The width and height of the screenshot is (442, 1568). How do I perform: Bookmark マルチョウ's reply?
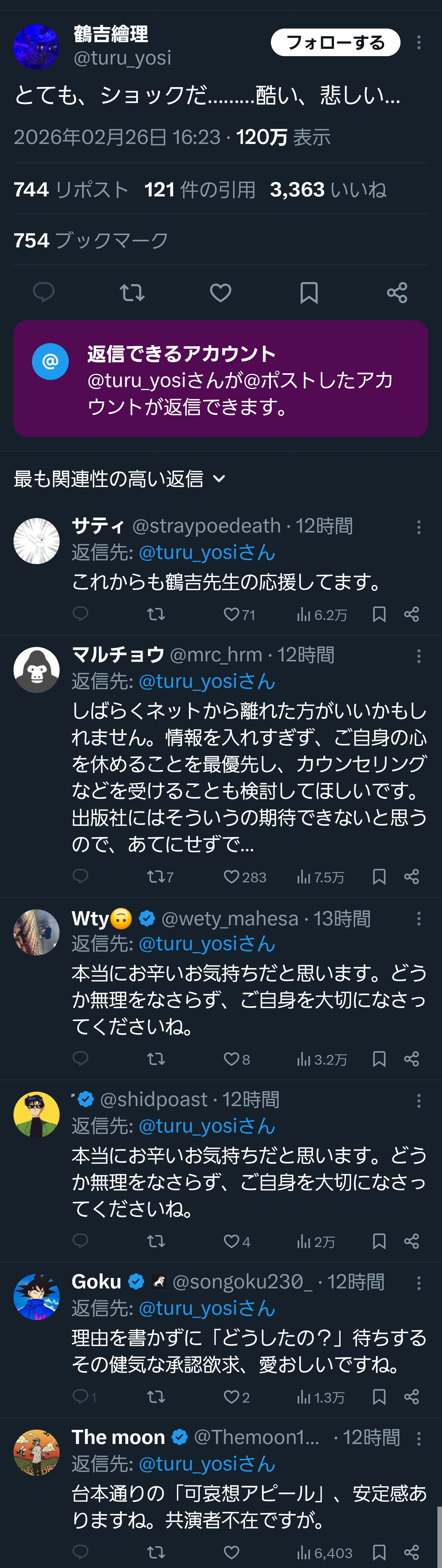(x=379, y=877)
